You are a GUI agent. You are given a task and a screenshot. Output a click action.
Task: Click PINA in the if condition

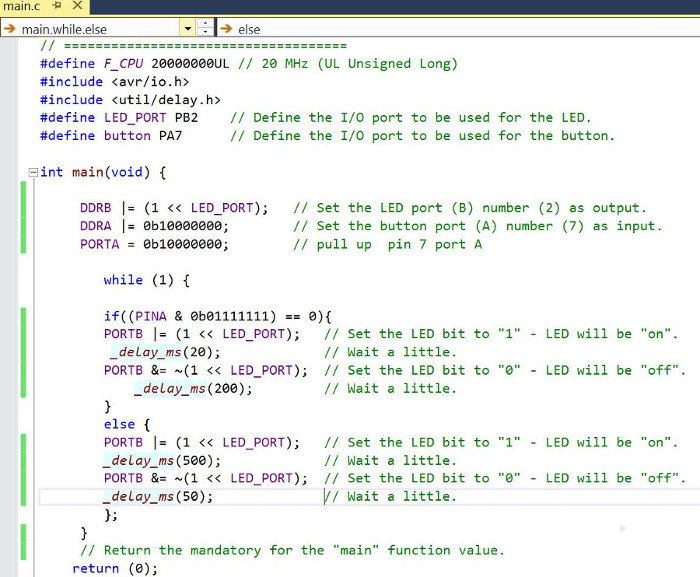pyautogui.click(x=151, y=317)
